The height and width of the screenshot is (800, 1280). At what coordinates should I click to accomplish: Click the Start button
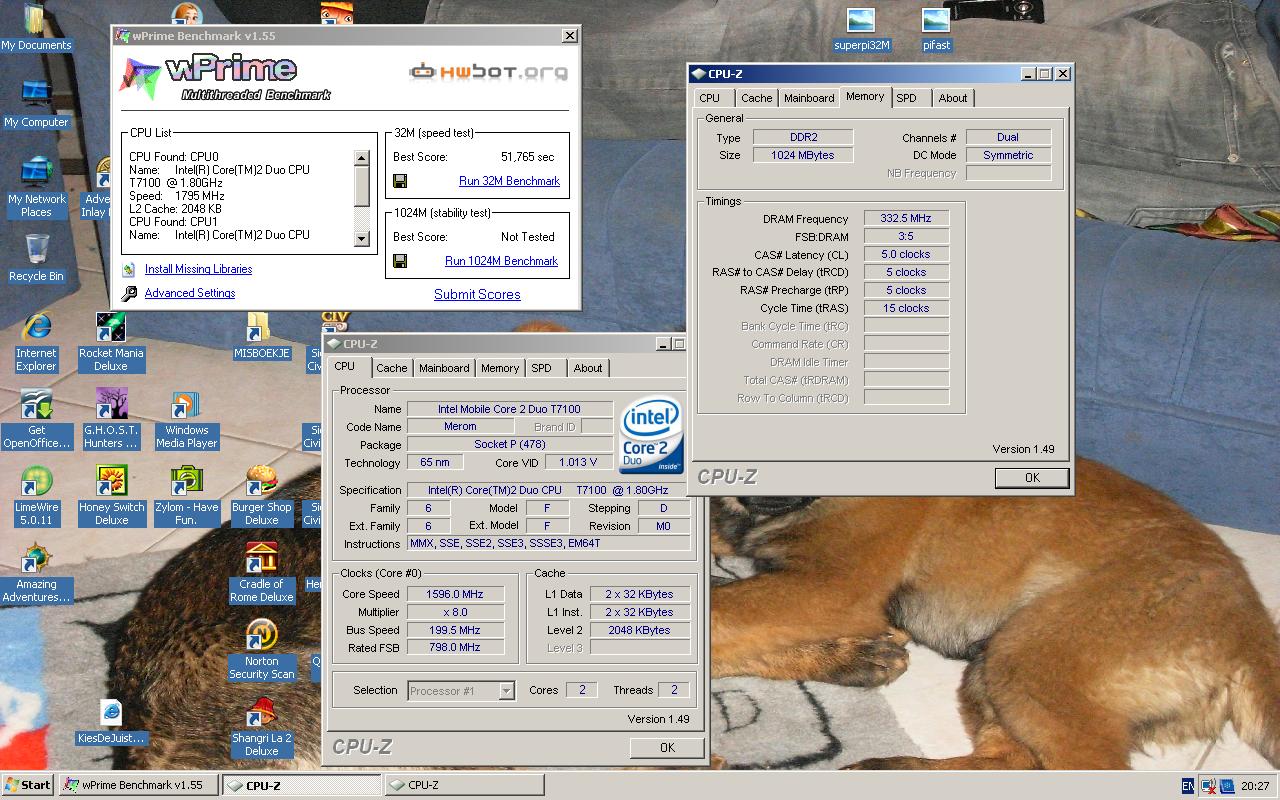click(28, 785)
